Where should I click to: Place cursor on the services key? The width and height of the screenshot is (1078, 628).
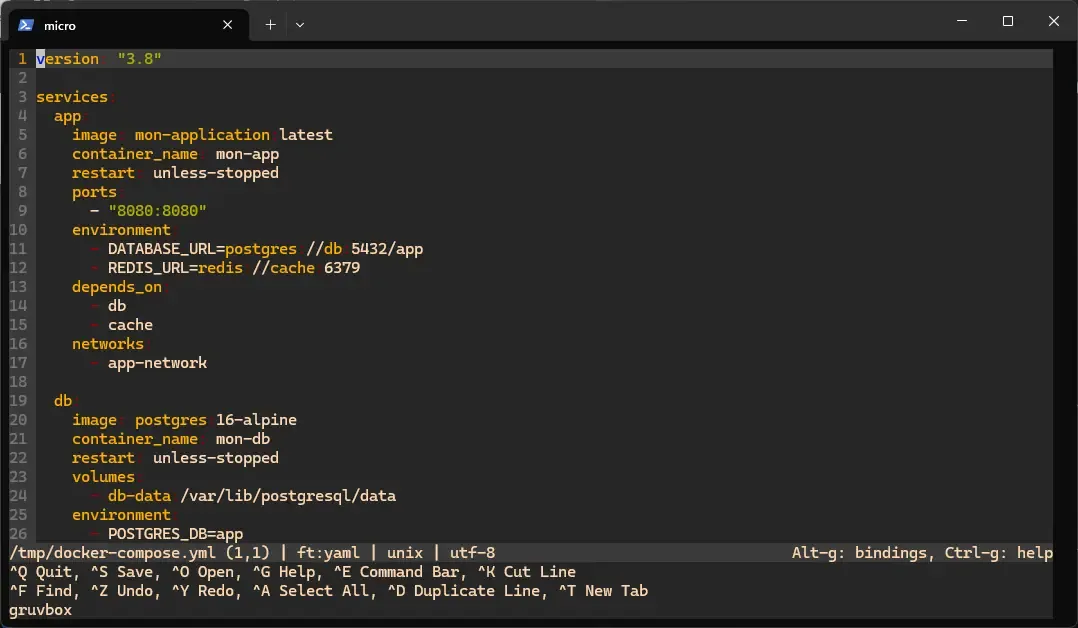point(71,97)
